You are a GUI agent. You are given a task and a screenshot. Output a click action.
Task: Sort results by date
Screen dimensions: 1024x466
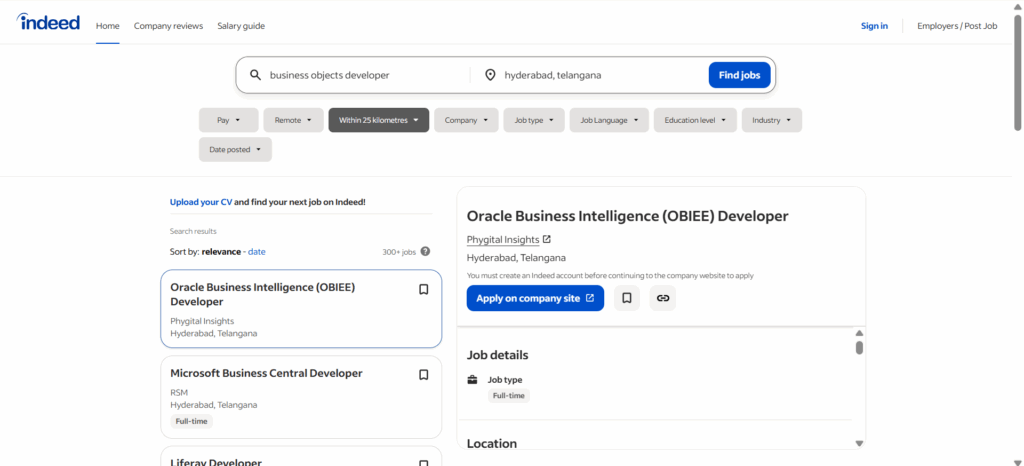coord(257,251)
